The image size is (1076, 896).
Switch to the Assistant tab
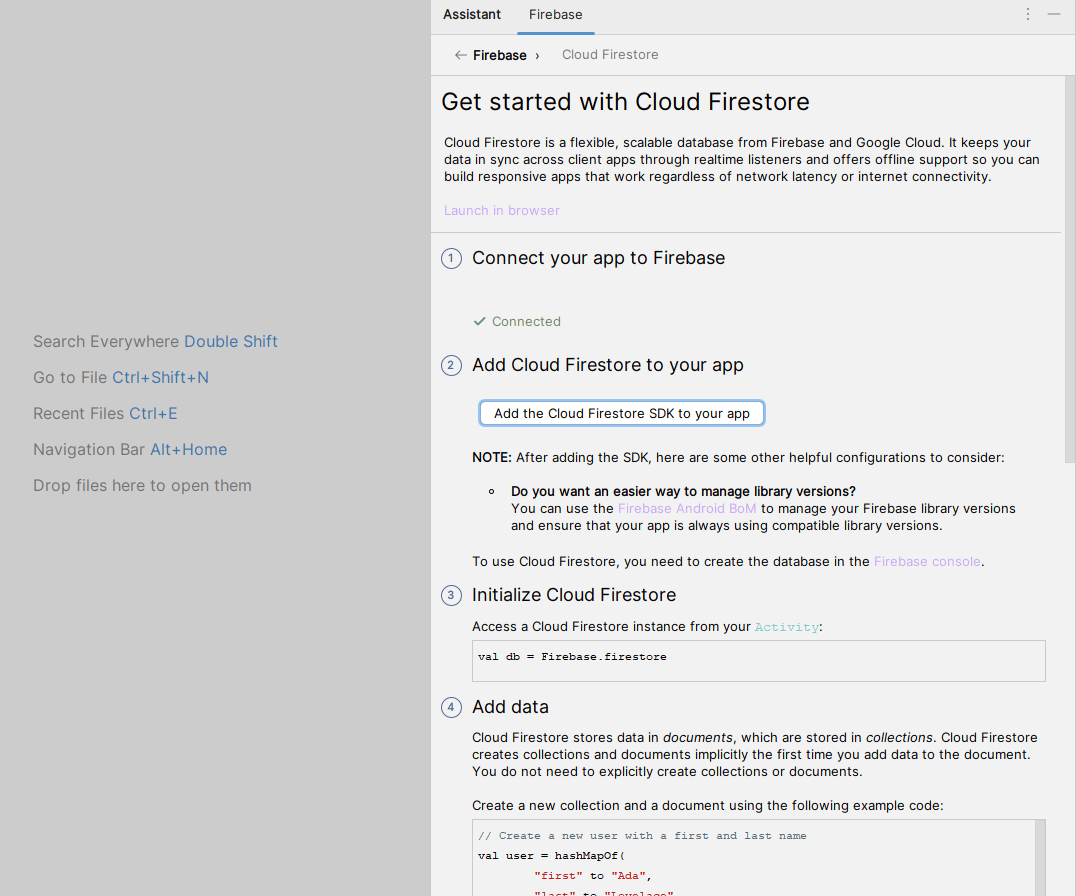tap(472, 14)
